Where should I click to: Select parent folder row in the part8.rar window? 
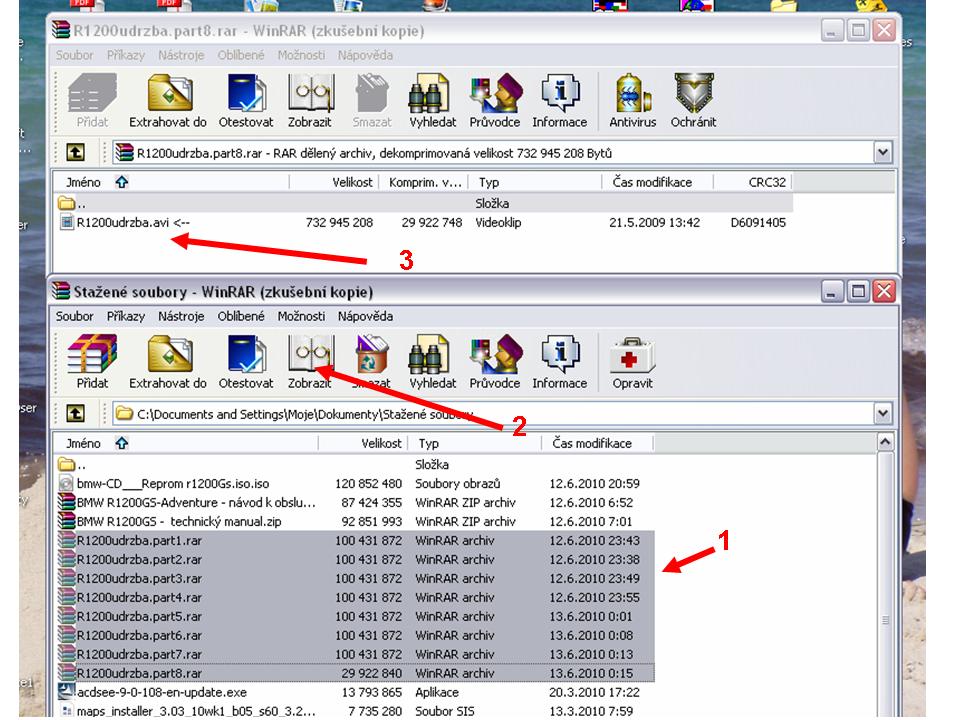click(422, 203)
